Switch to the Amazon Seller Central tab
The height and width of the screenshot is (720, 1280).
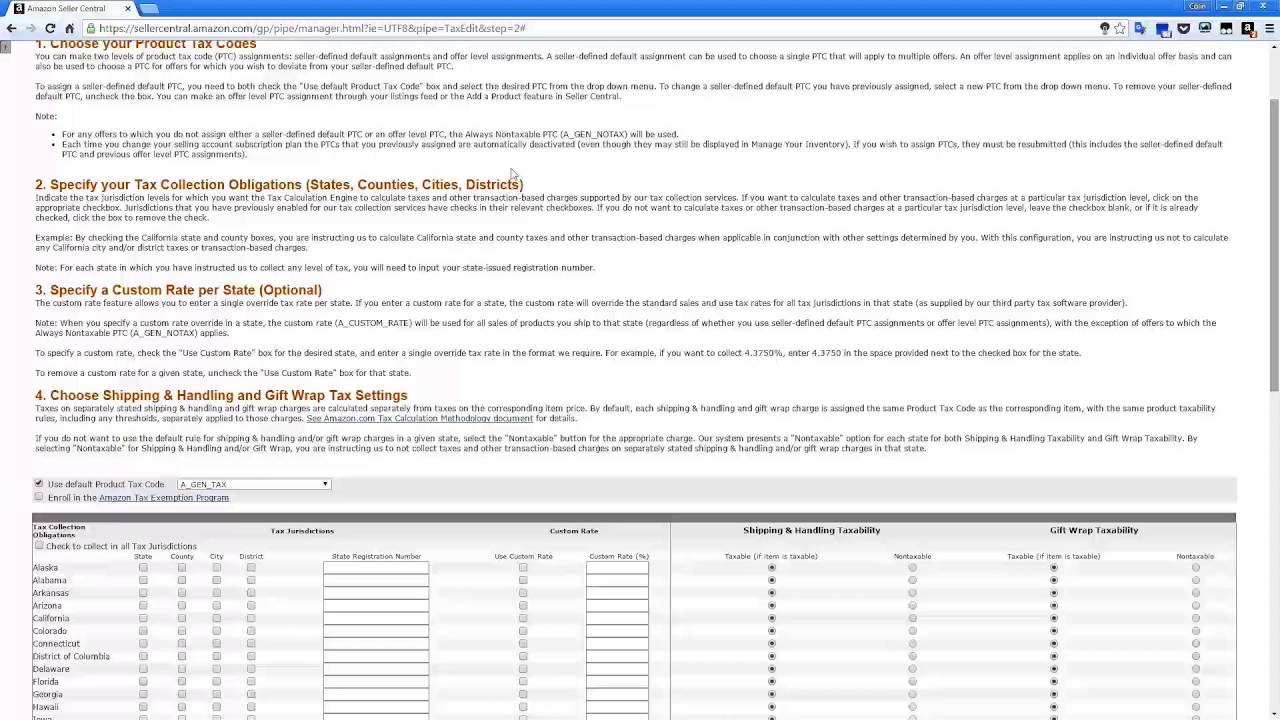(x=70, y=8)
